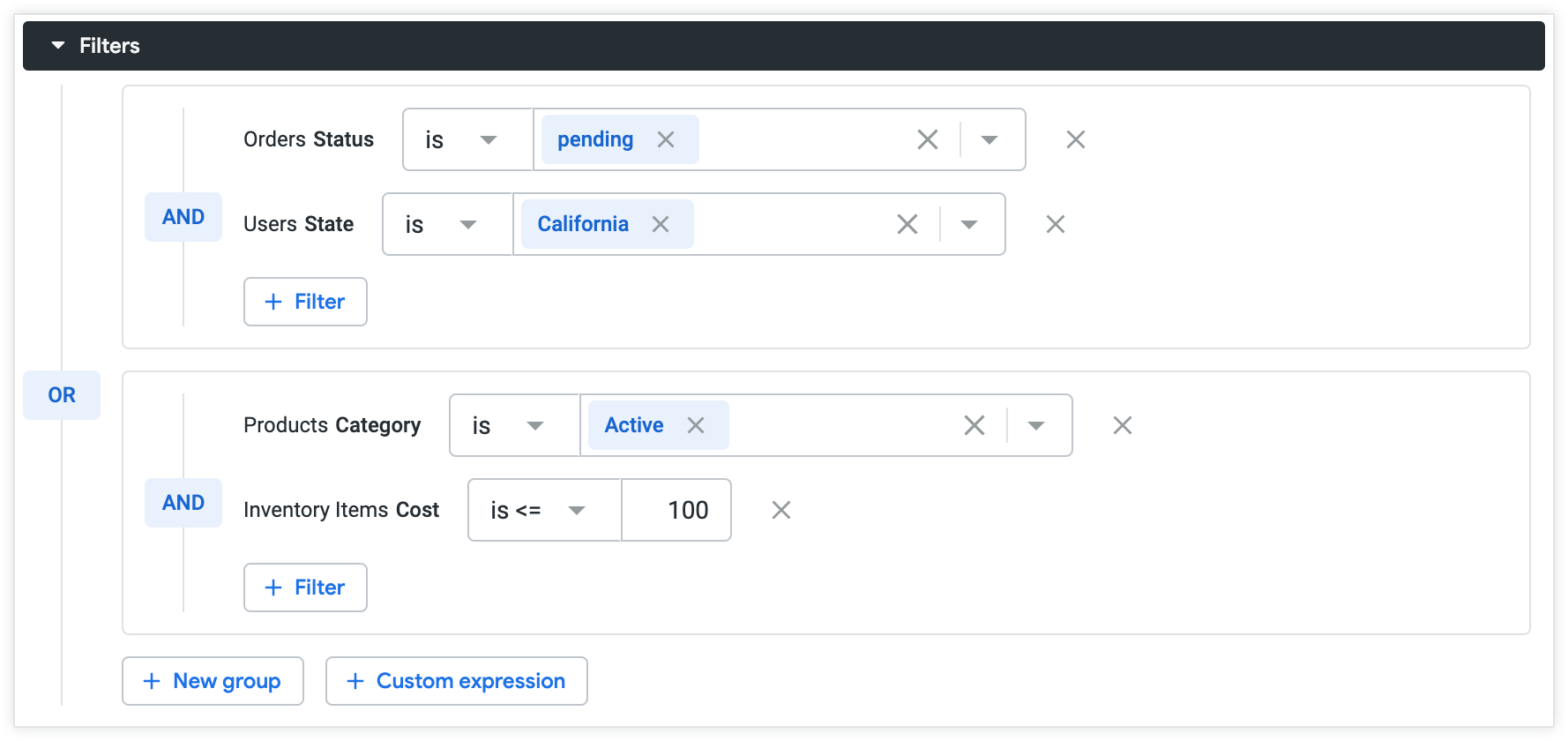
Task: Open the Orders Status condition dropdown
Action: click(467, 139)
